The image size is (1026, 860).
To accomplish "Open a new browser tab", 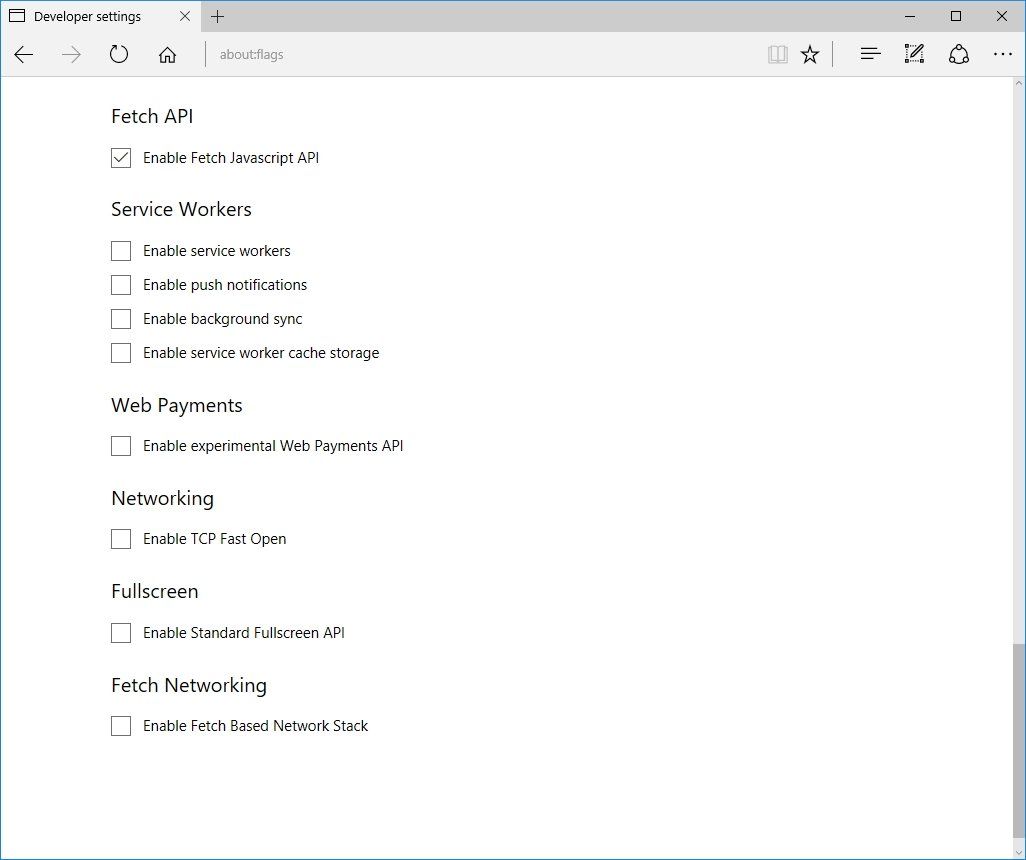I will point(218,16).
